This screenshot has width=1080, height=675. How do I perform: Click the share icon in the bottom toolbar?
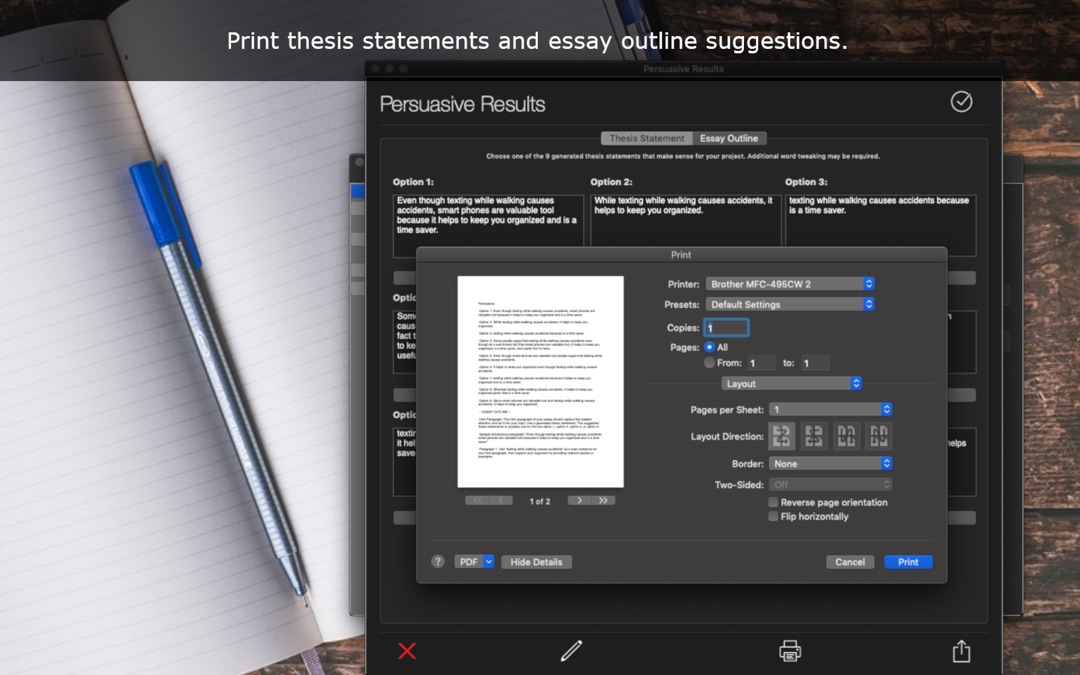pyautogui.click(x=962, y=651)
